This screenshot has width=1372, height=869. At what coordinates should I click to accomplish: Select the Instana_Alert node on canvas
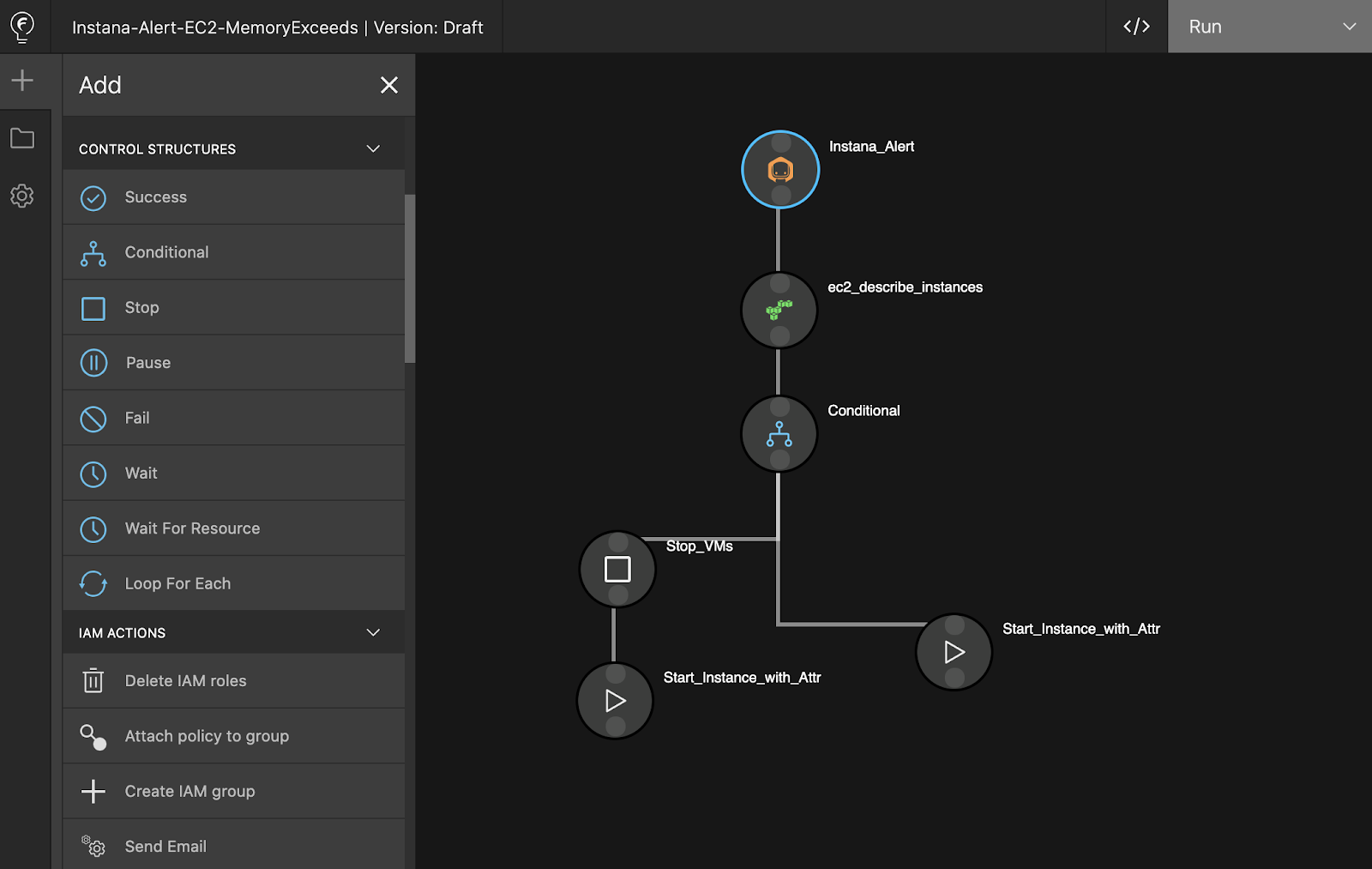point(780,169)
